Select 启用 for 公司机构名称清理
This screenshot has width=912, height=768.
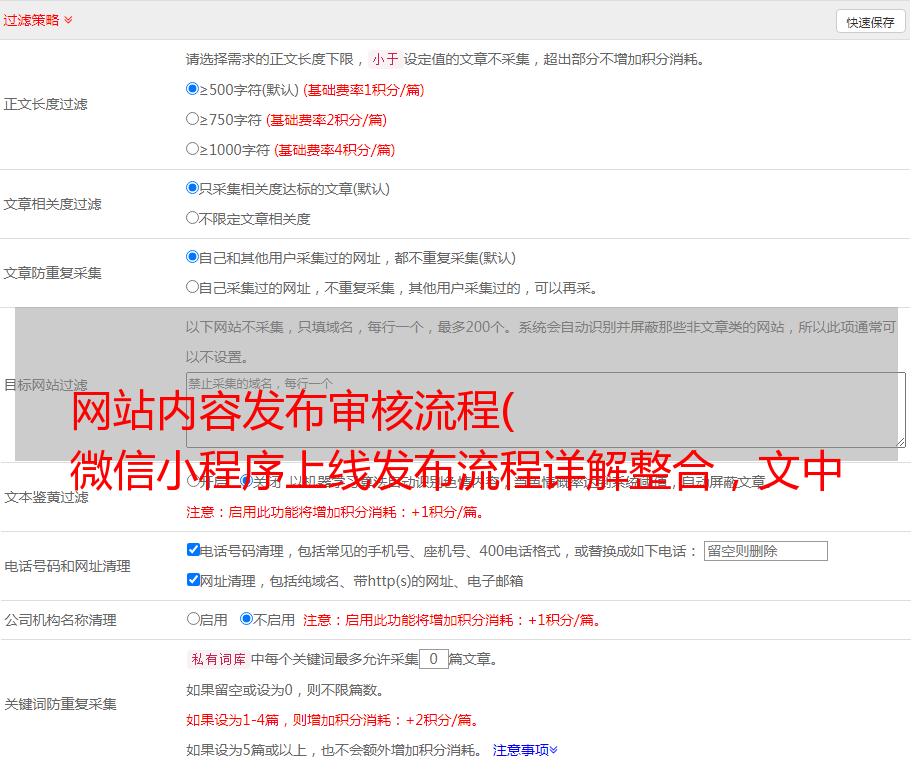pyautogui.click(x=193, y=619)
